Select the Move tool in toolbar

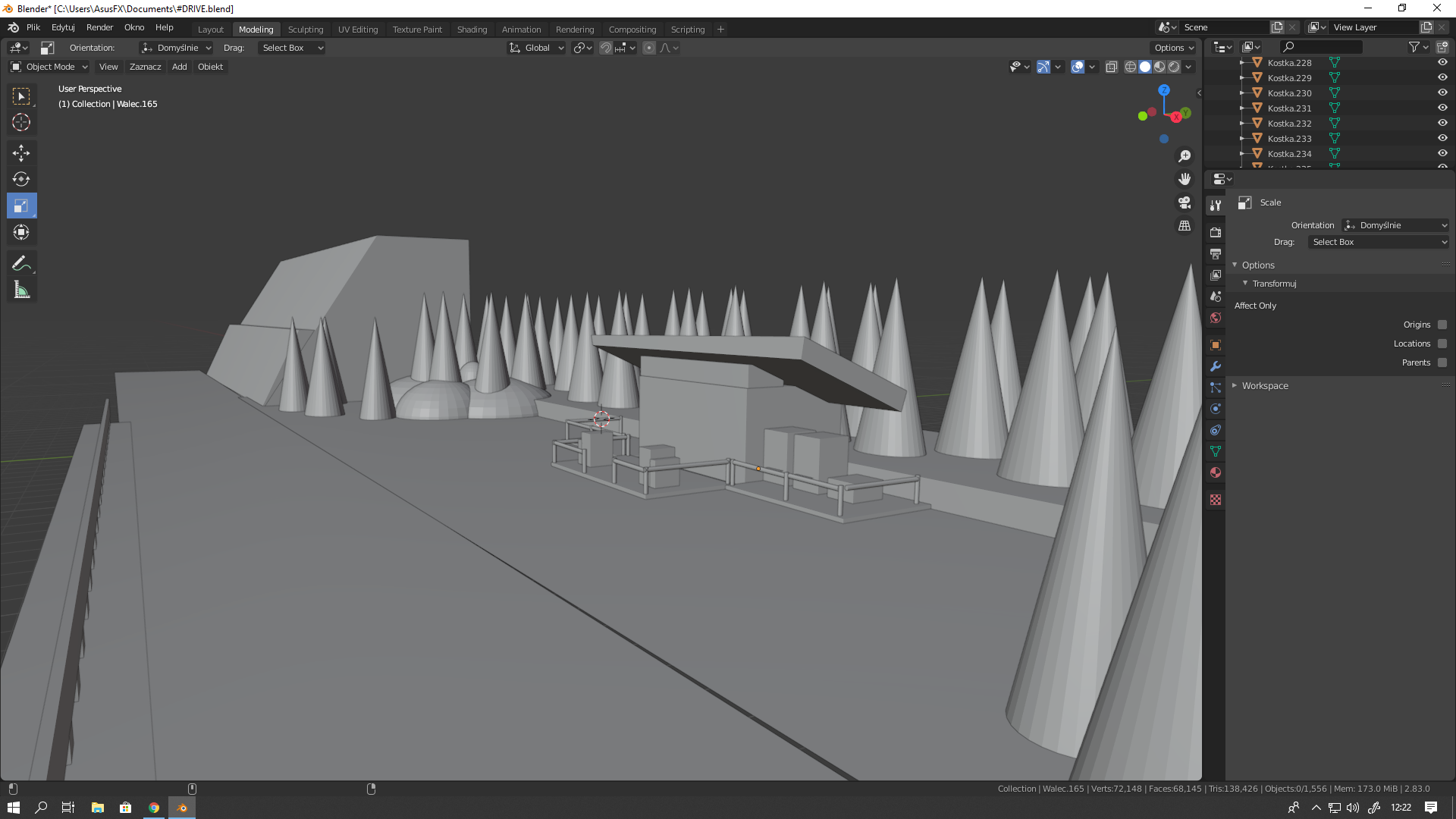pos(21,153)
